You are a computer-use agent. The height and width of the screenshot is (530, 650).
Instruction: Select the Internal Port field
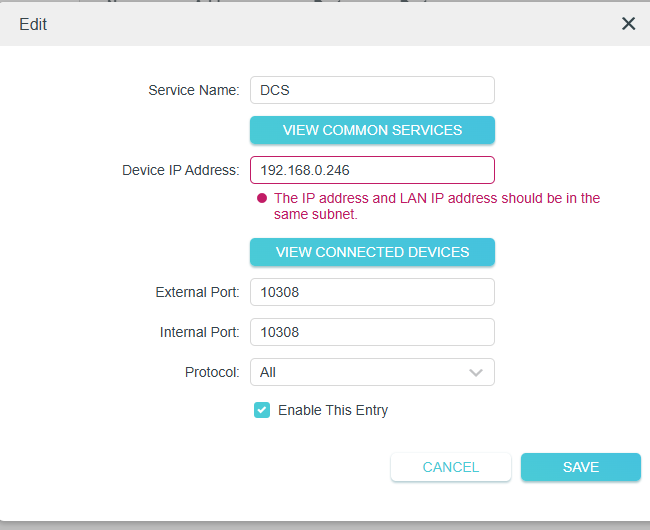[372, 332]
